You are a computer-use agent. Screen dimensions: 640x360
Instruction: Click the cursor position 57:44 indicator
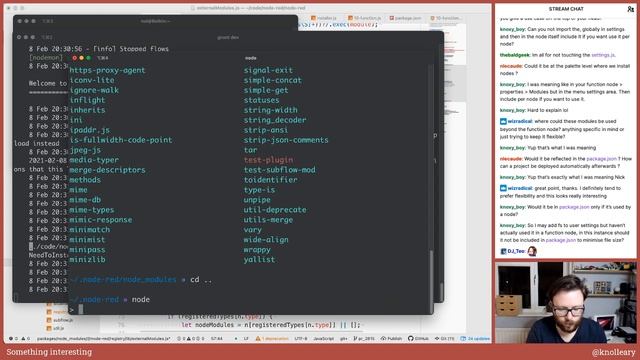coord(217,338)
